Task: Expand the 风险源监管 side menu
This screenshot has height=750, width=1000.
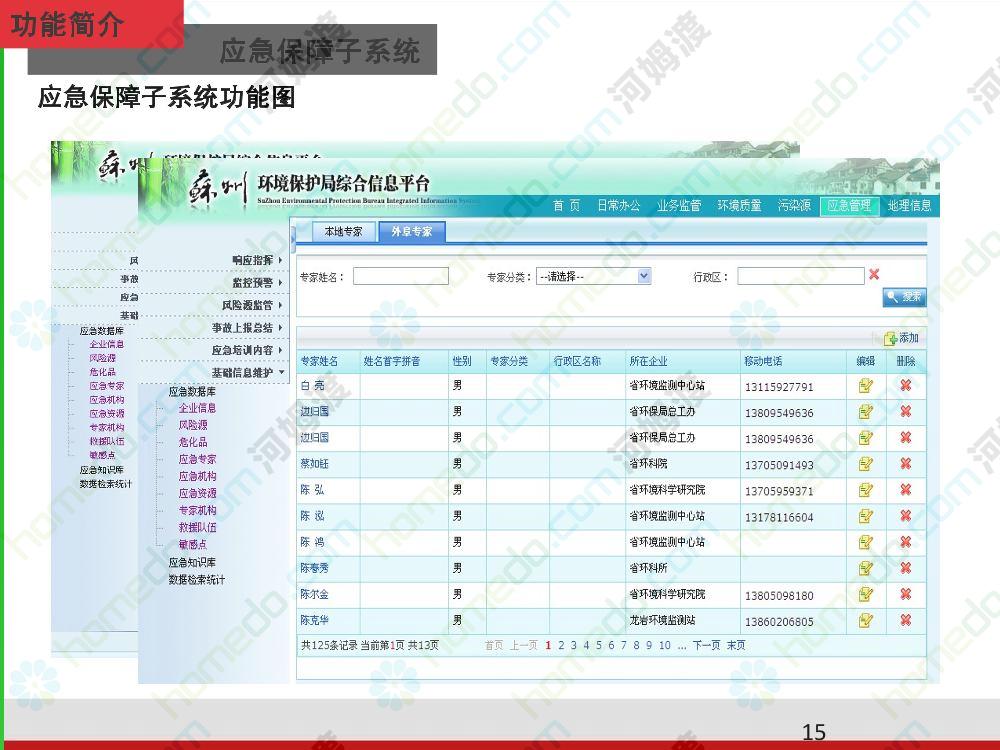Action: tap(252, 305)
